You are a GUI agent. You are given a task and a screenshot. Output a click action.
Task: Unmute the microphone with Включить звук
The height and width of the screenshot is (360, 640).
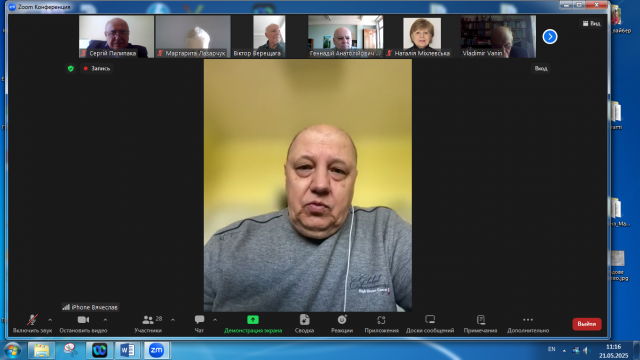[32, 324]
